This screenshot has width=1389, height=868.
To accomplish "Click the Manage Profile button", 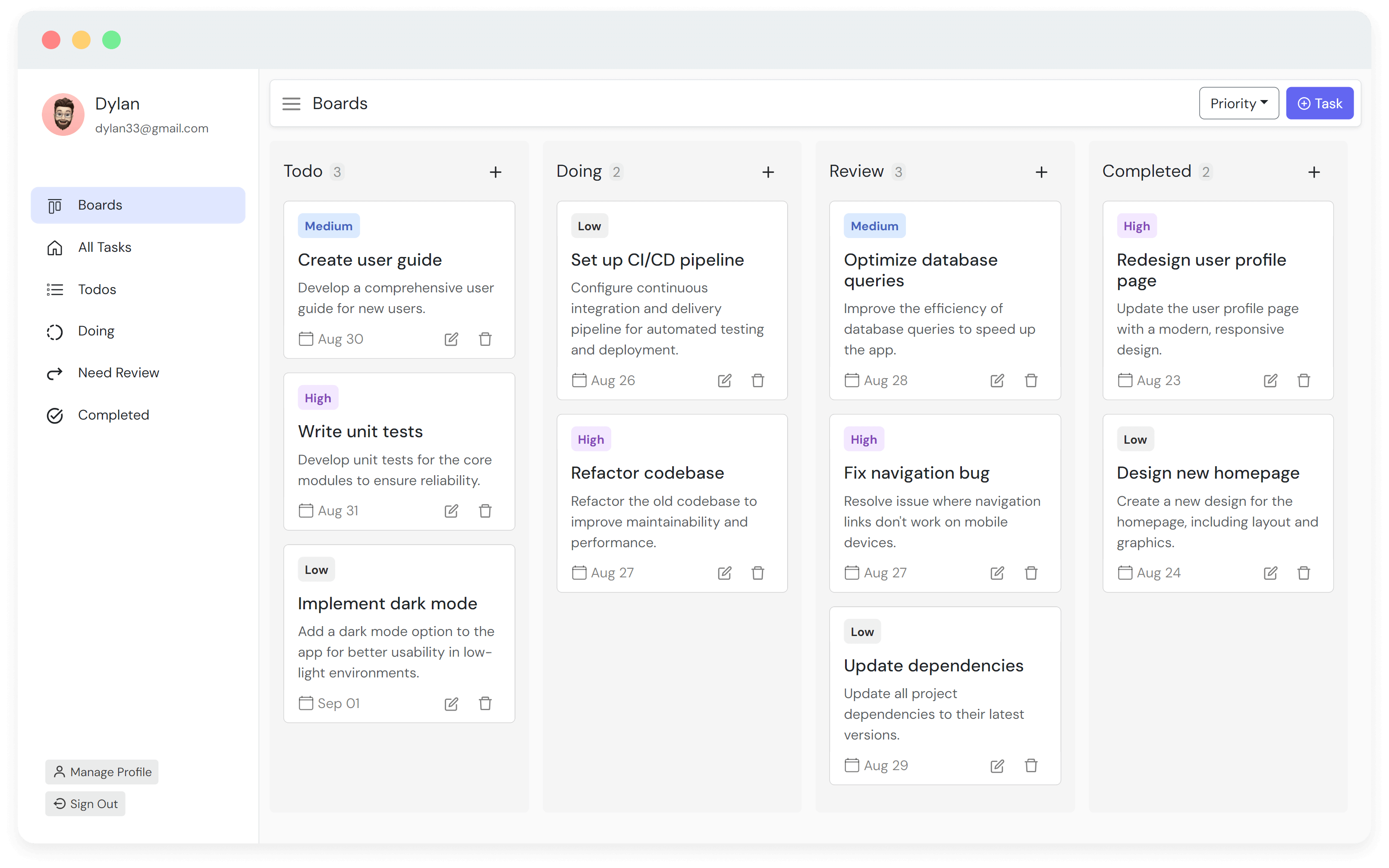I will point(102,771).
